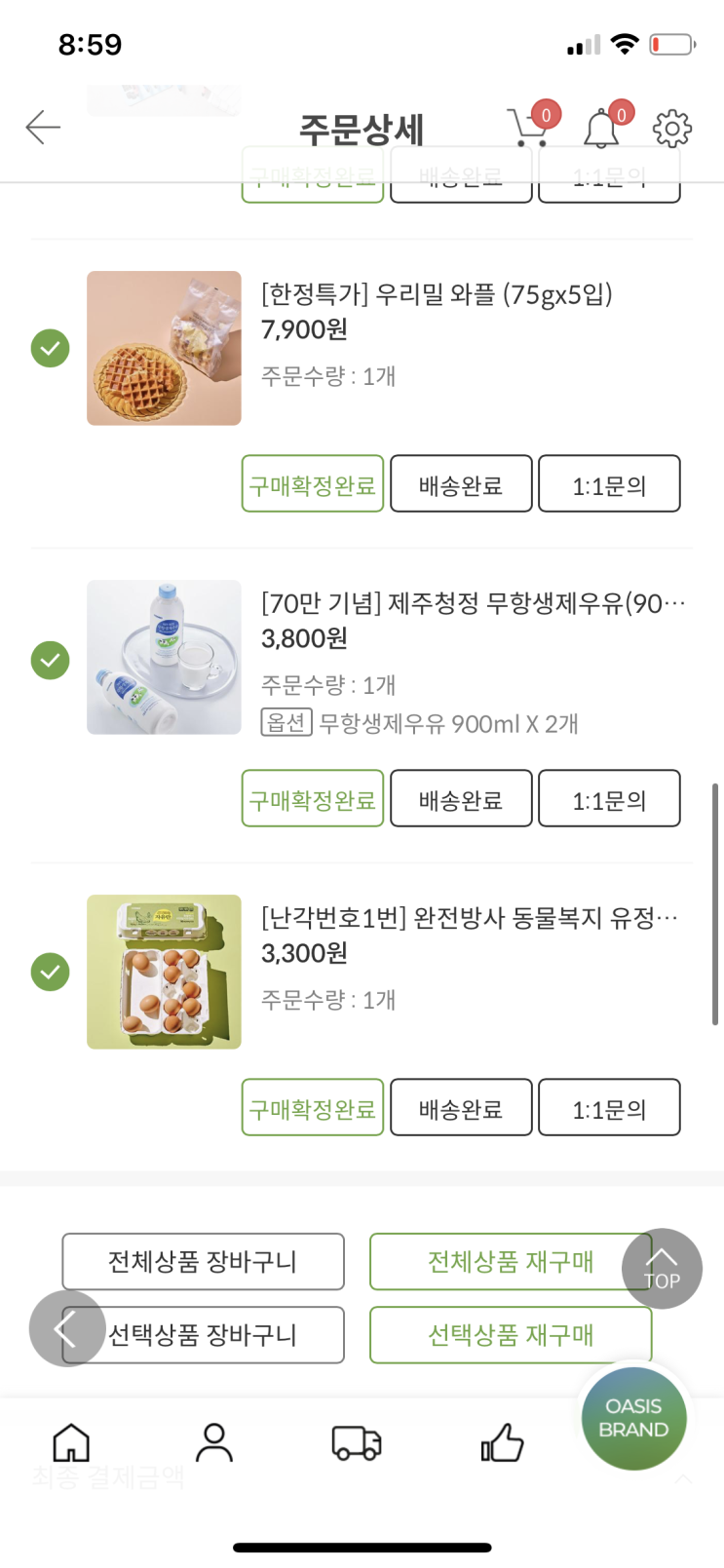The height and width of the screenshot is (1568, 724).
Task: Open notifications bell icon
Action: (x=601, y=129)
